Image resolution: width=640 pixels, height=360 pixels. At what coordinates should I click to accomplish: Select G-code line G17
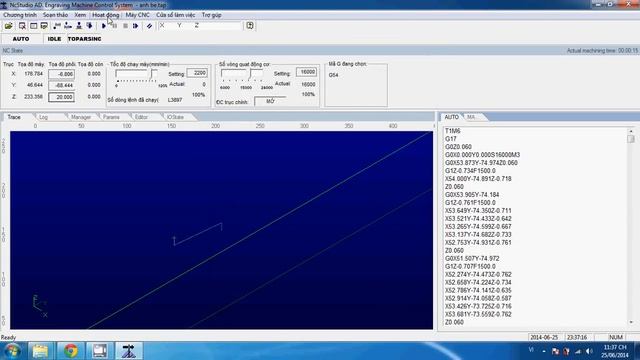(x=451, y=139)
